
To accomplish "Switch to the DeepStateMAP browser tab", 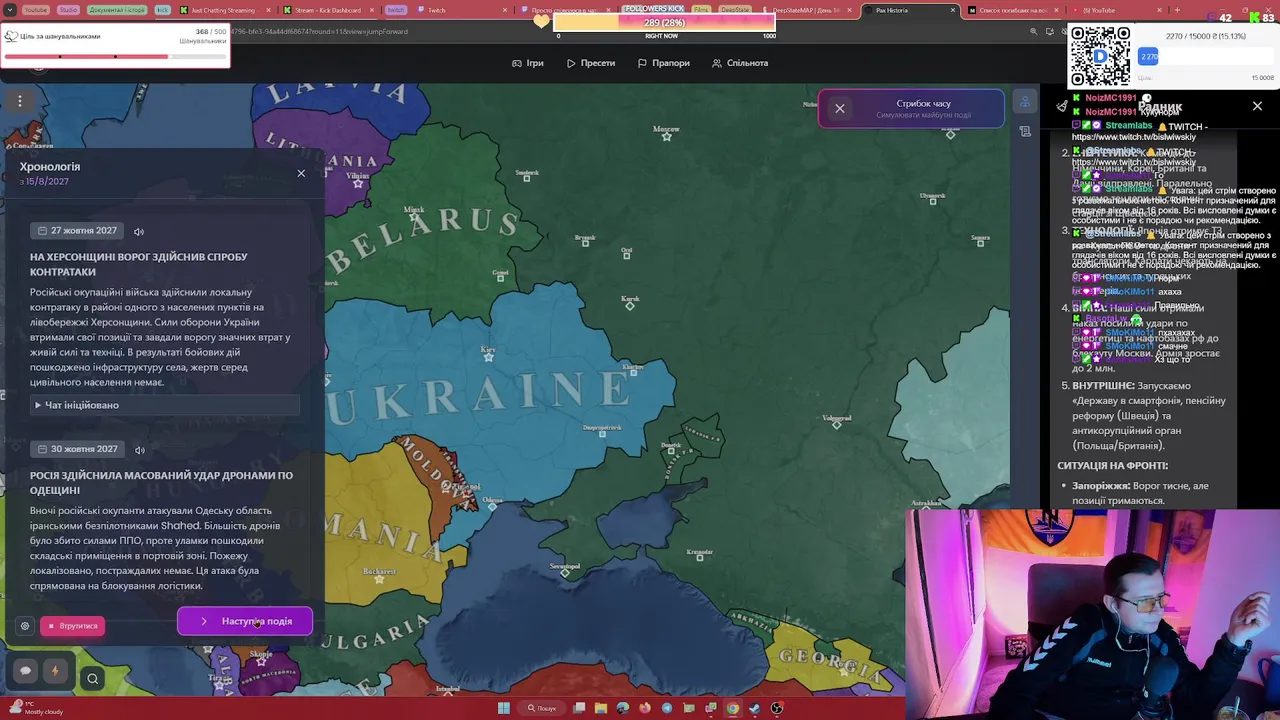I will pos(805,10).
